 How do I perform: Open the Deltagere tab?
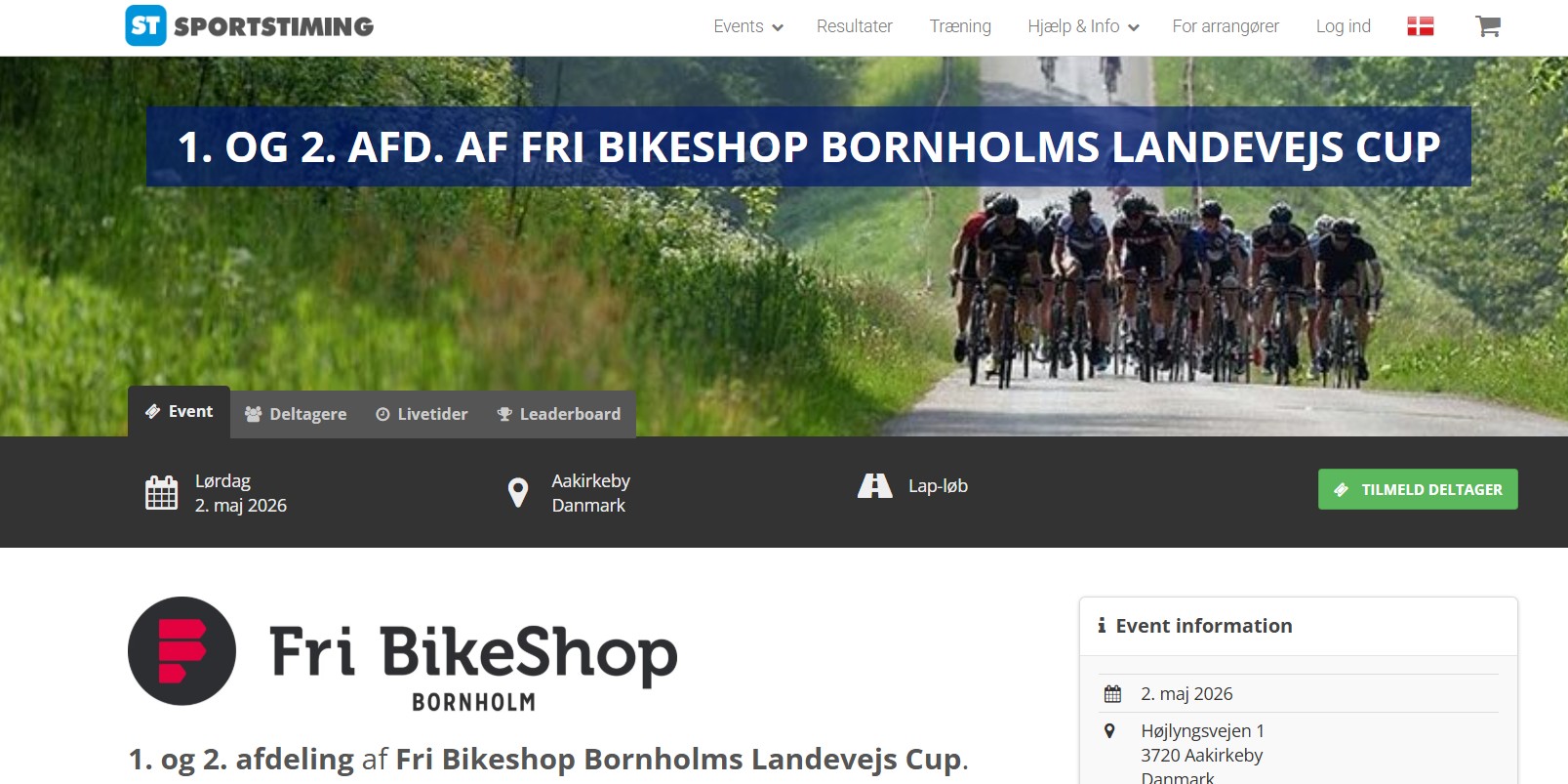click(296, 414)
